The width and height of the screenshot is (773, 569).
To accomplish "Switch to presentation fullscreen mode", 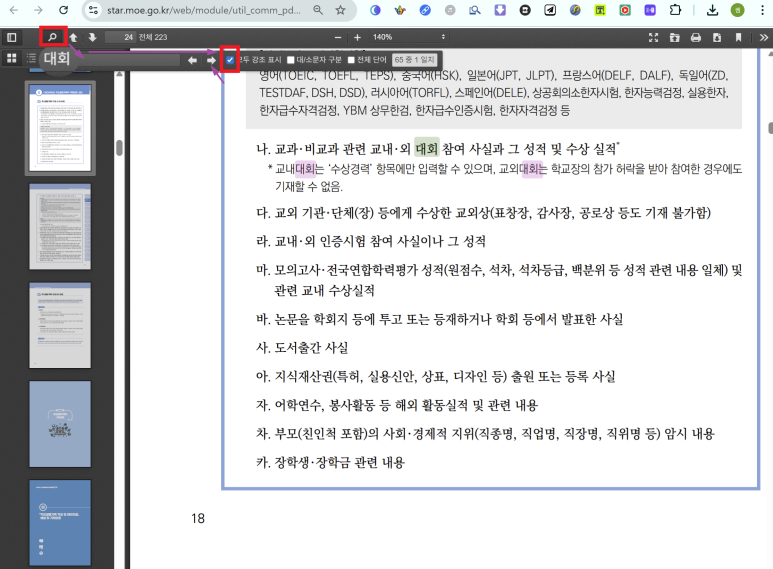I will (654, 37).
